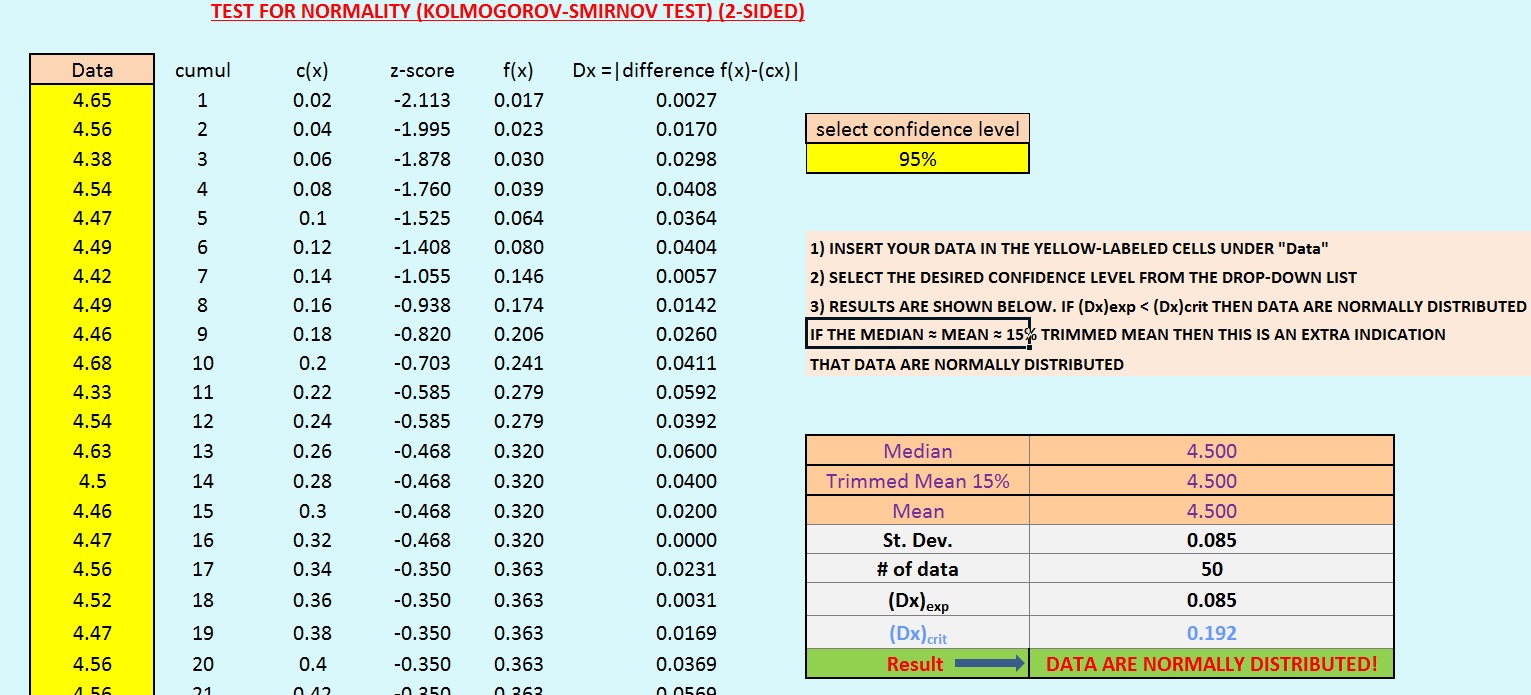
Task: Click instruction line '3) RESULTS ARE SHOWN BELOW'
Action: pyautogui.click(x=1168, y=306)
